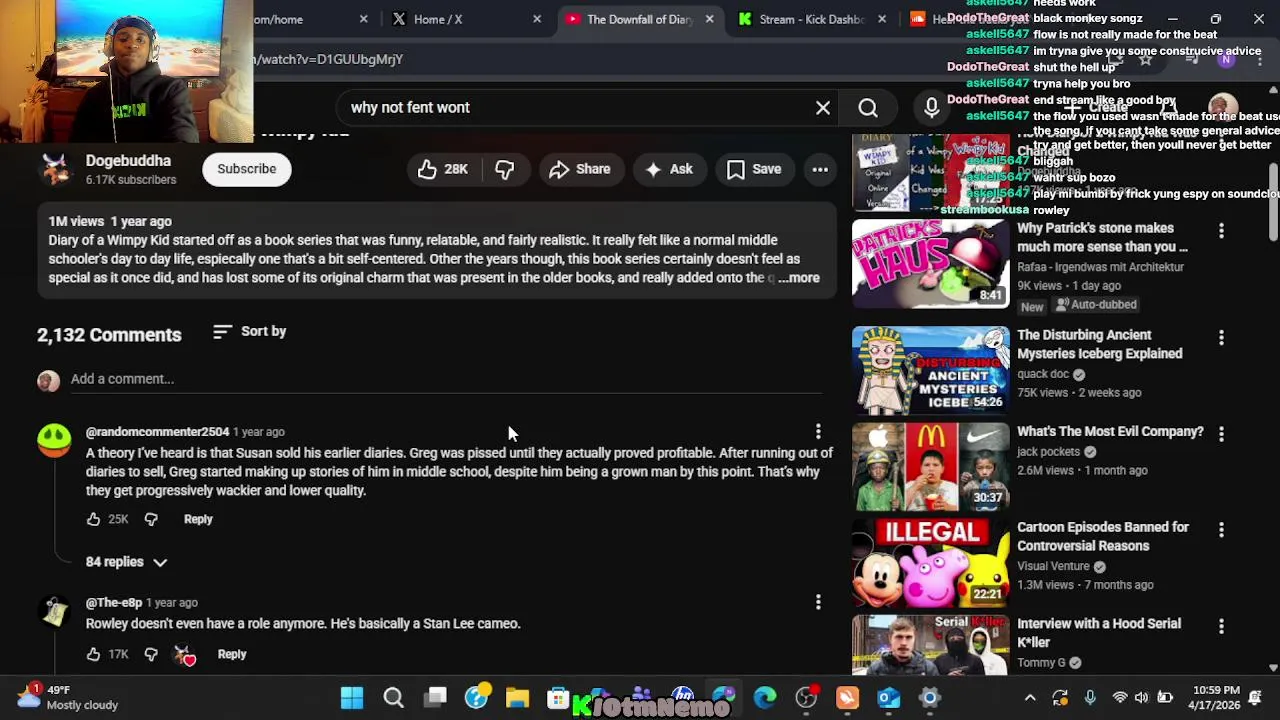The height and width of the screenshot is (720, 1280).
Task: Save the video to a playlist
Action: click(754, 169)
